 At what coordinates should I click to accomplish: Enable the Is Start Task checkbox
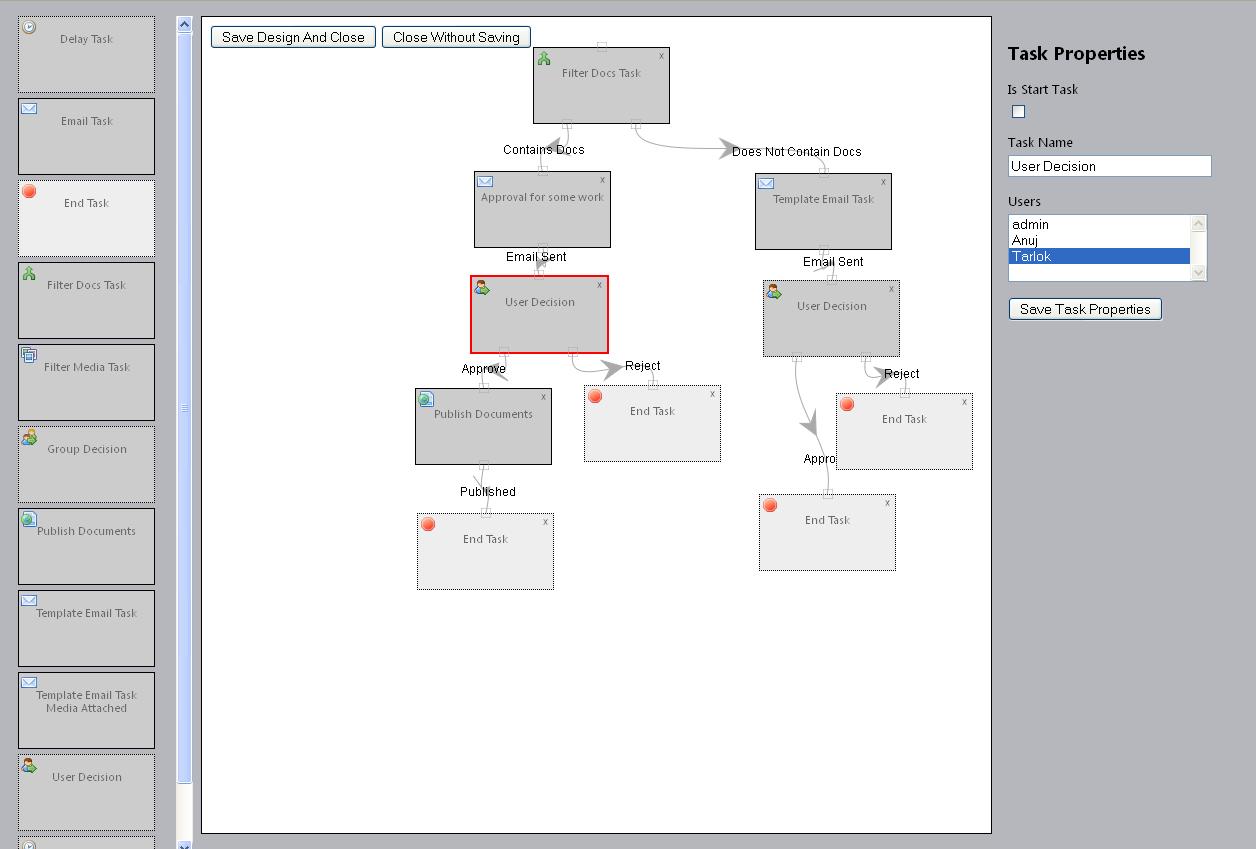point(1019,111)
